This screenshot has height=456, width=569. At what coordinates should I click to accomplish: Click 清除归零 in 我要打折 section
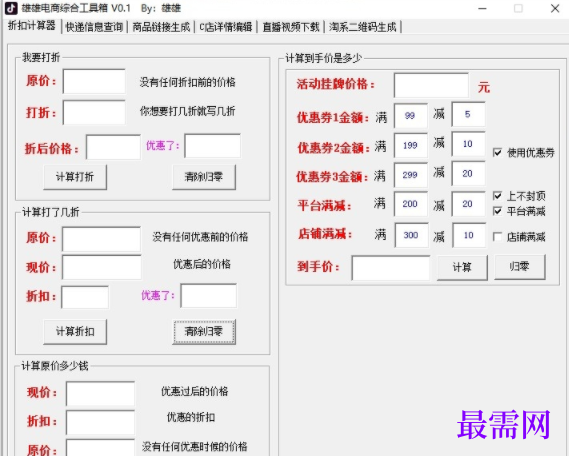tap(204, 177)
